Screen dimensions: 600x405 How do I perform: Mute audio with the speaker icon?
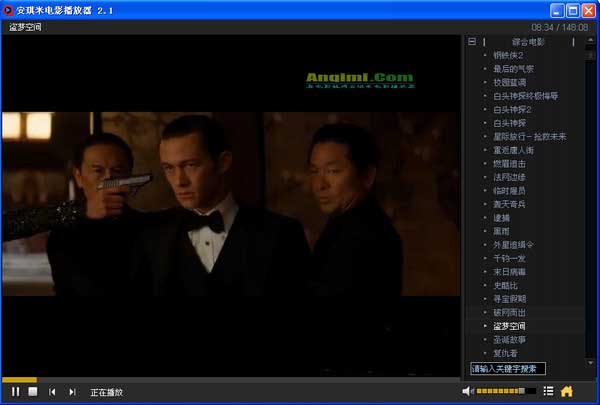tap(468, 391)
